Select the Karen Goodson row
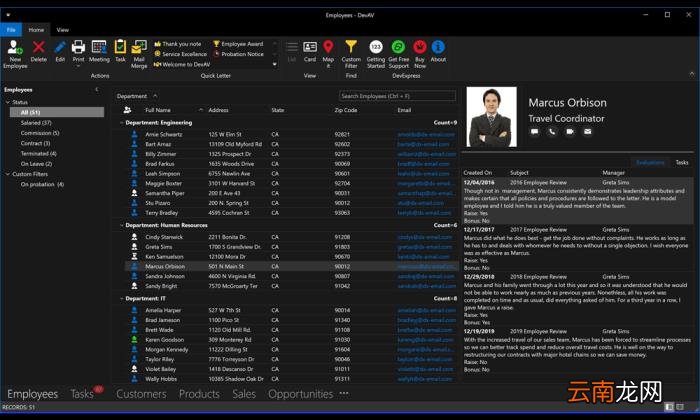Screen dimensions: 700x420 [290, 340]
